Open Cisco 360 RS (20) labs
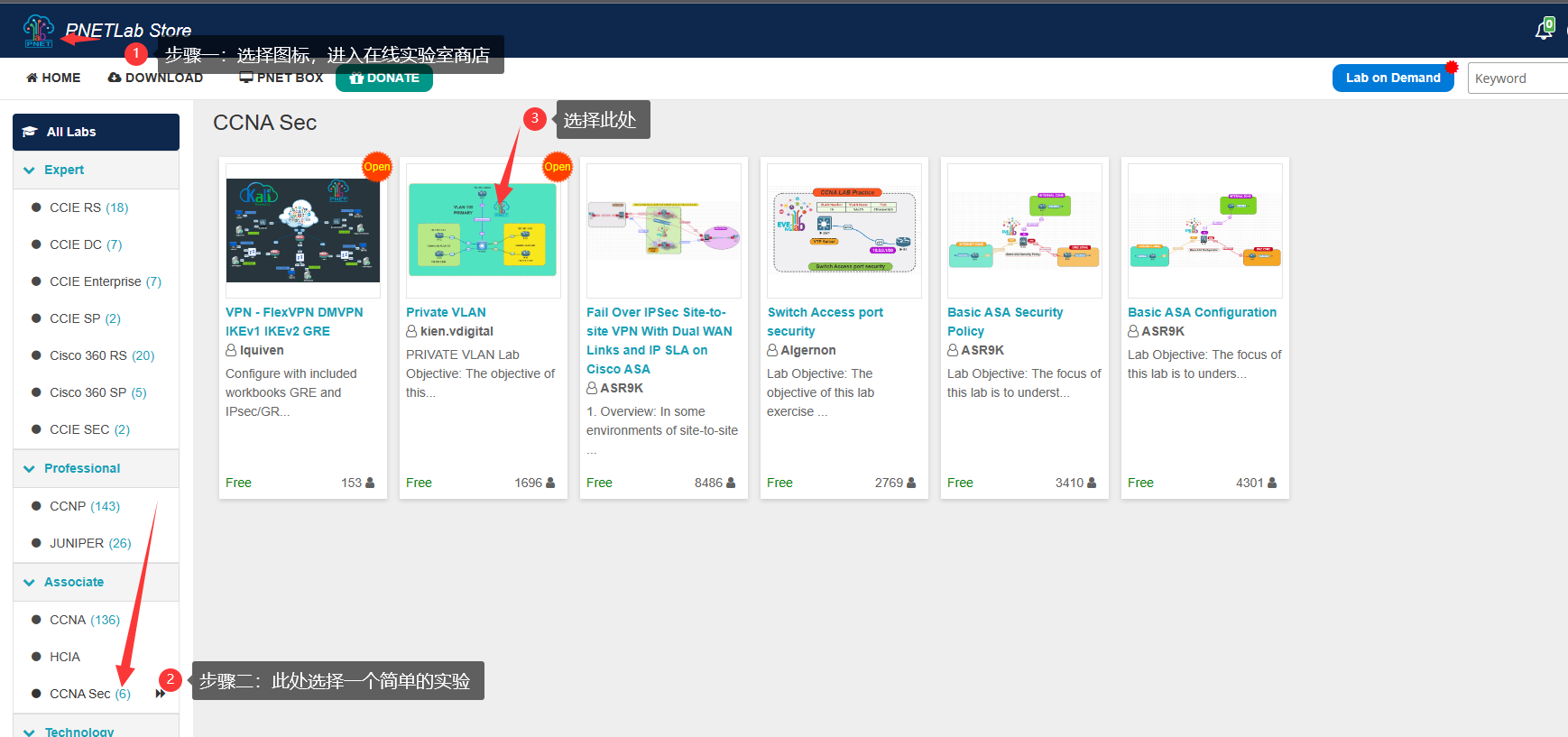1568x737 pixels. pyautogui.click(x=102, y=355)
